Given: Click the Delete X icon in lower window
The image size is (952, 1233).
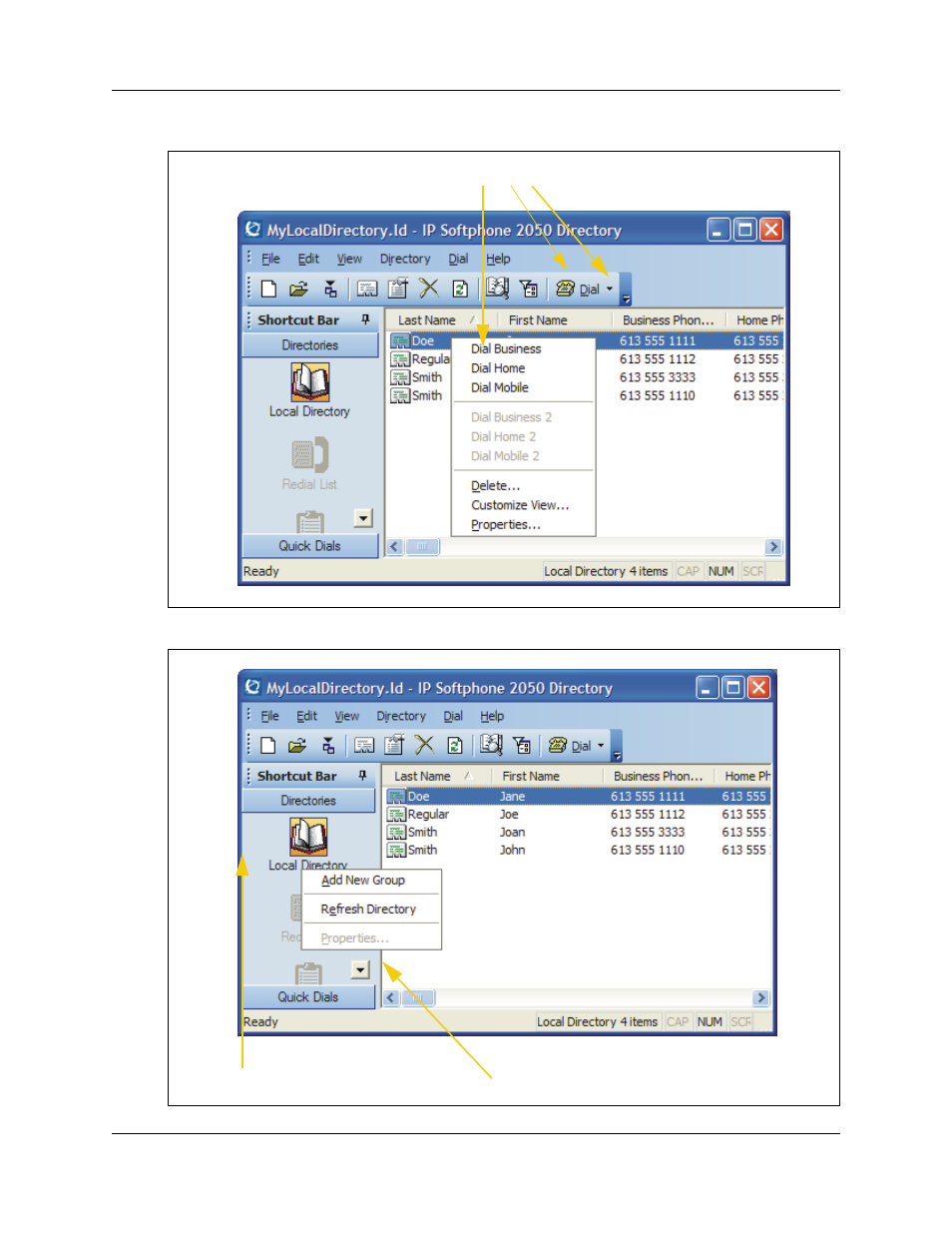Looking at the screenshot, I should coord(424,745).
